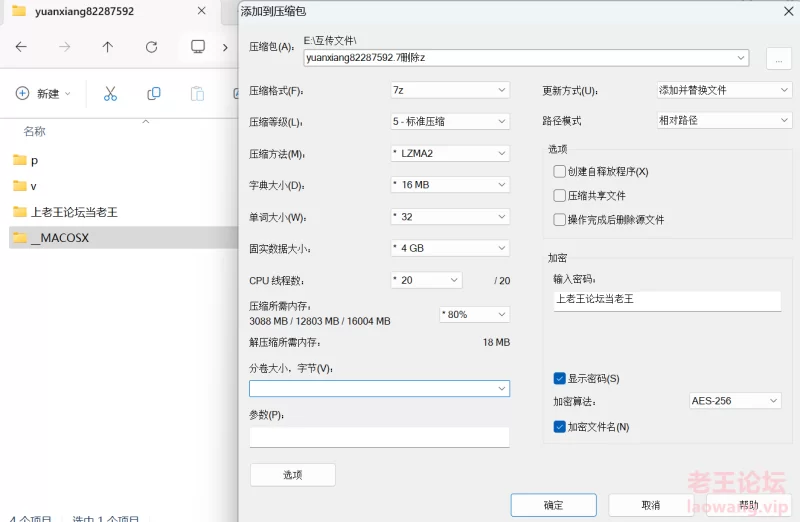Select the folder named p
Viewport: 800px width, 522px height.
(x=123, y=160)
